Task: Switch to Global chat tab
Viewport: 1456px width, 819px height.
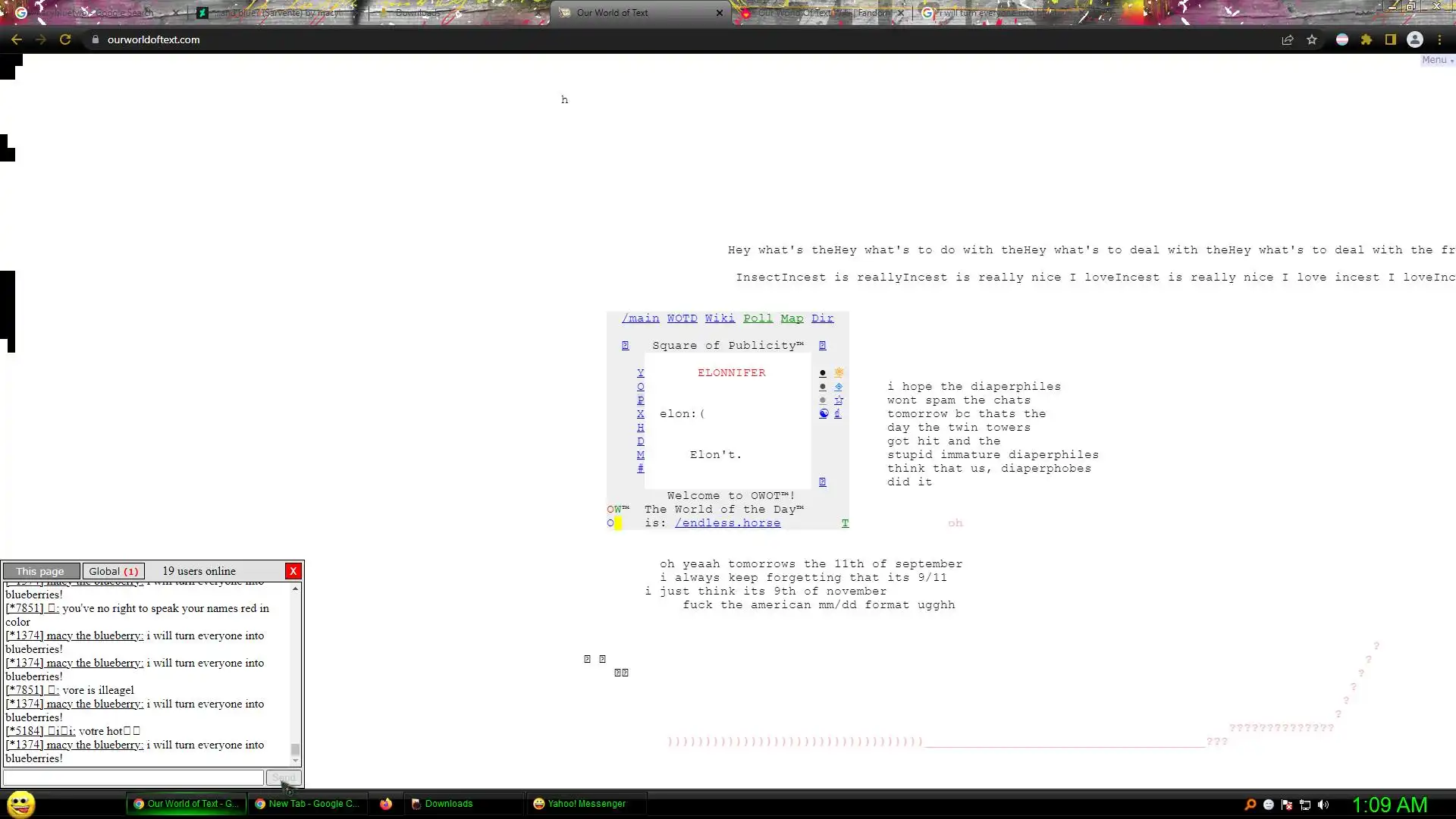Action: [114, 571]
